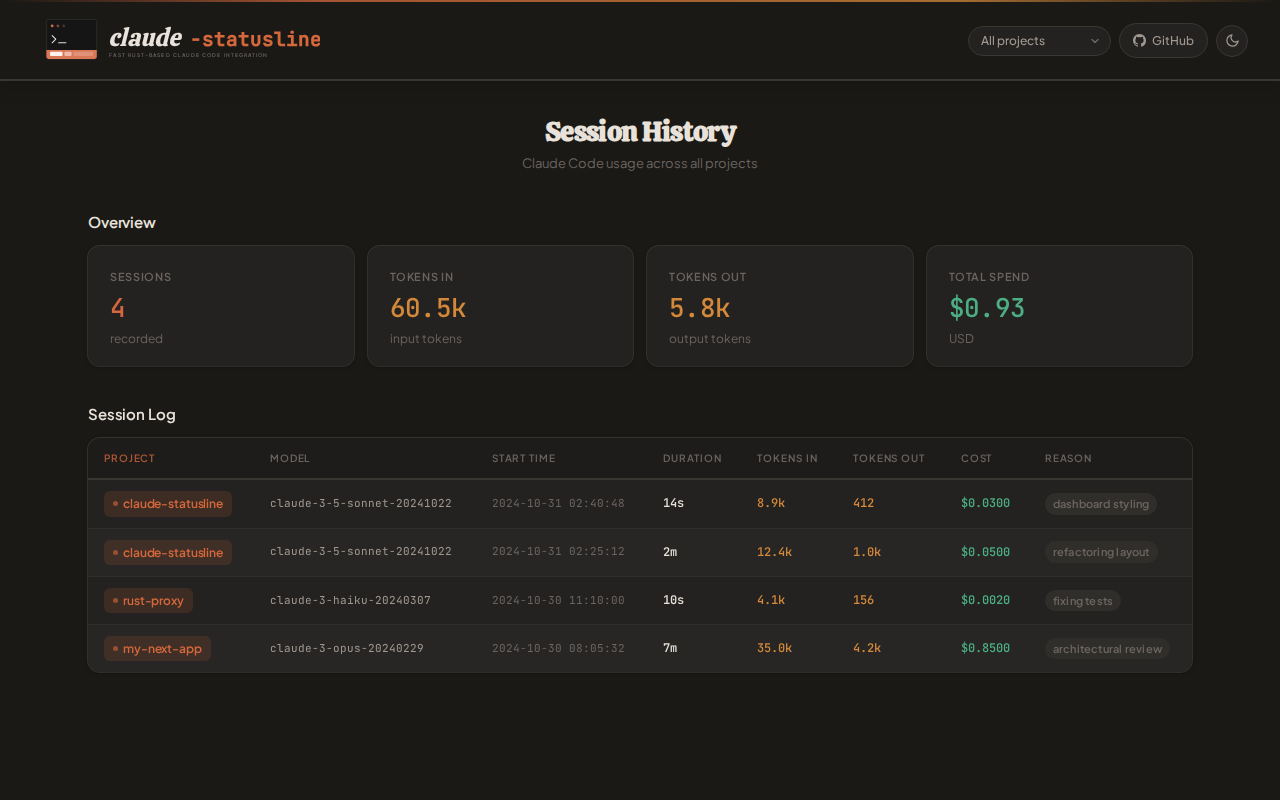This screenshot has height=800, width=1280.
Task: Click the terminal logo icon in the header
Action: pyautogui.click(x=71, y=40)
